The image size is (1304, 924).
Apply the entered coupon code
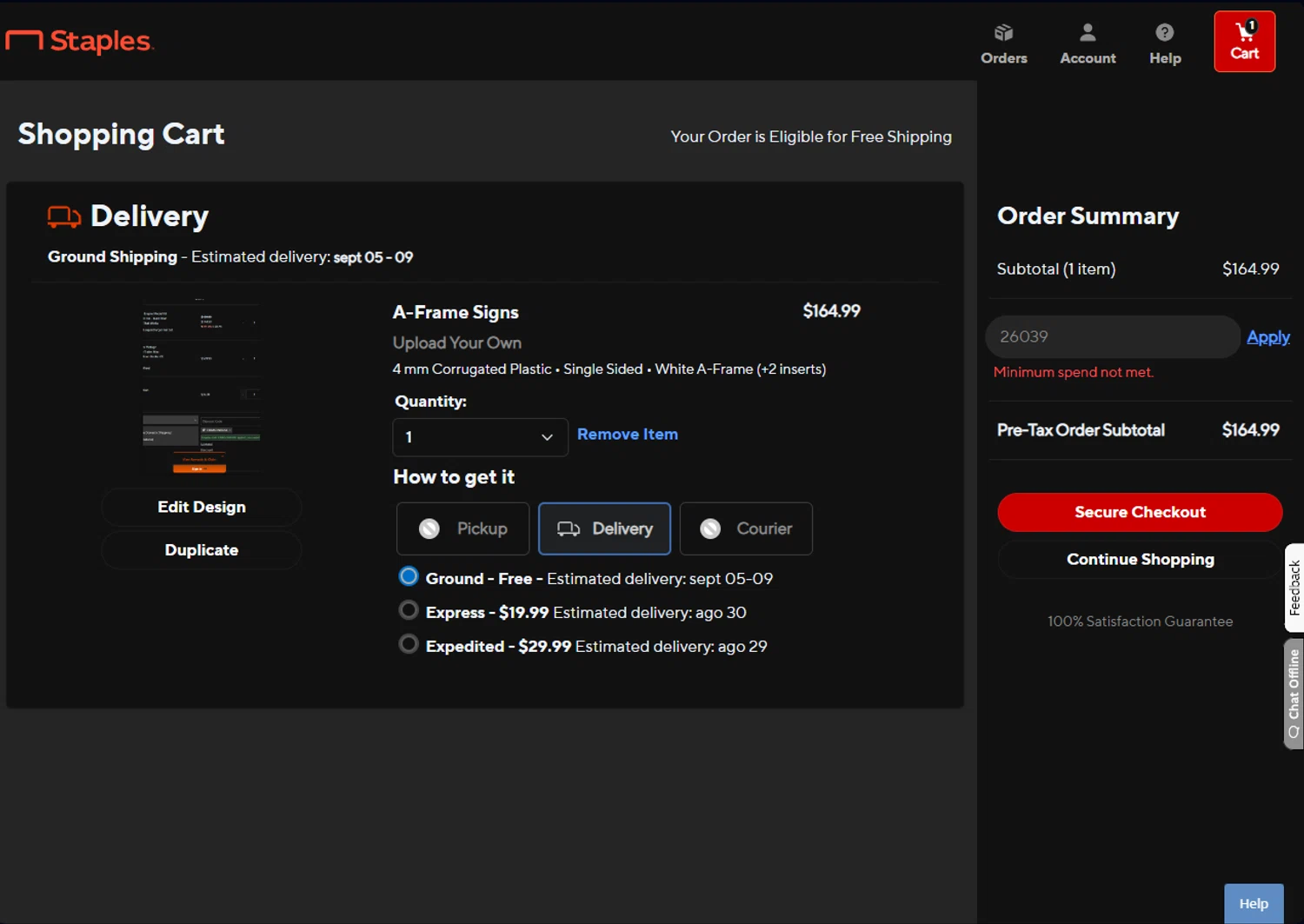point(1267,337)
